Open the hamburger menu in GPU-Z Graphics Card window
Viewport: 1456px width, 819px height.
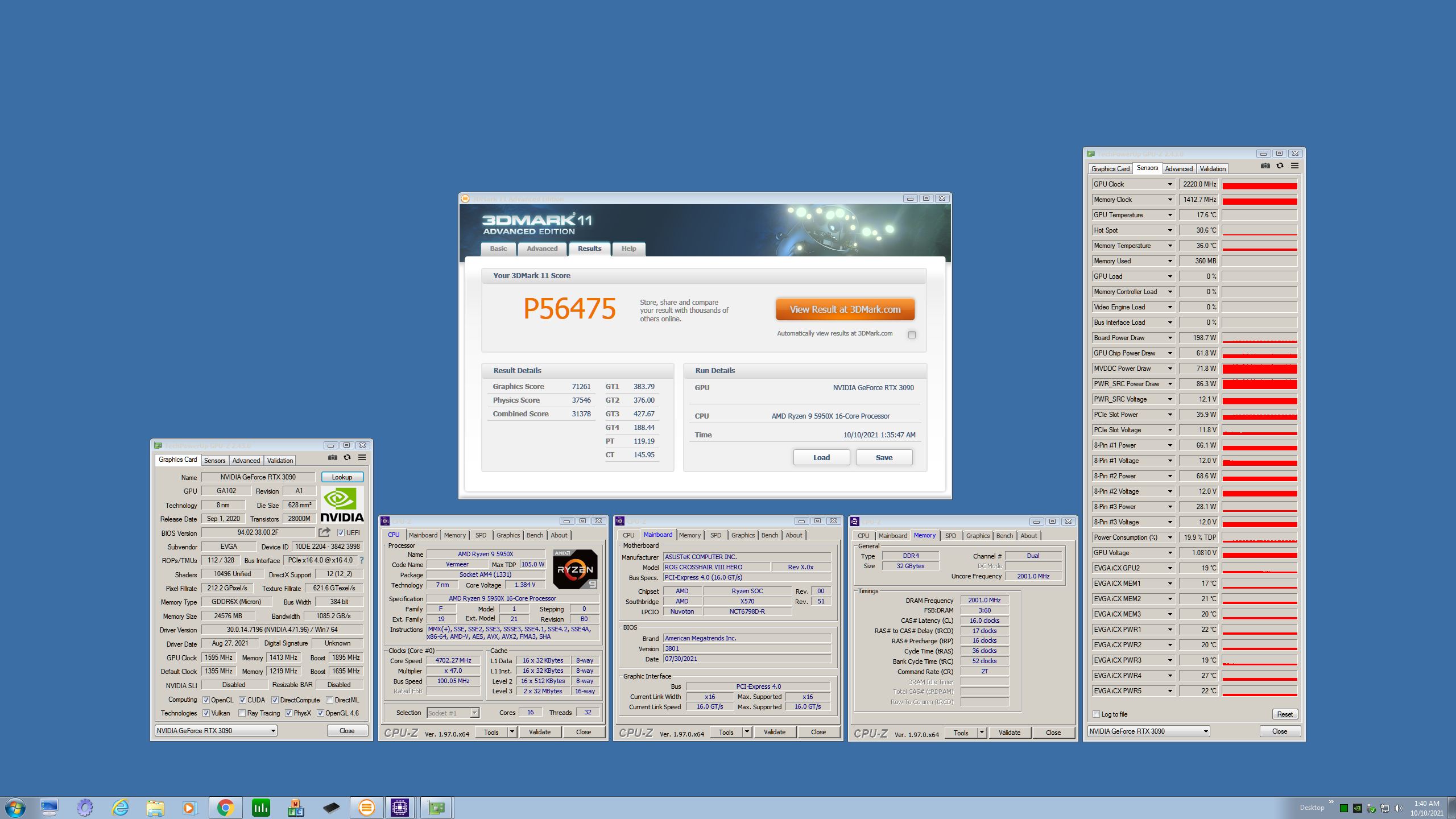pos(362,458)
